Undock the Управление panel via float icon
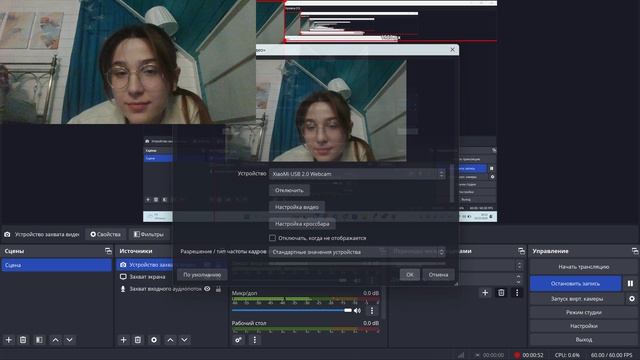The height and width of the screenshot is (360, 640). point(635,251)
